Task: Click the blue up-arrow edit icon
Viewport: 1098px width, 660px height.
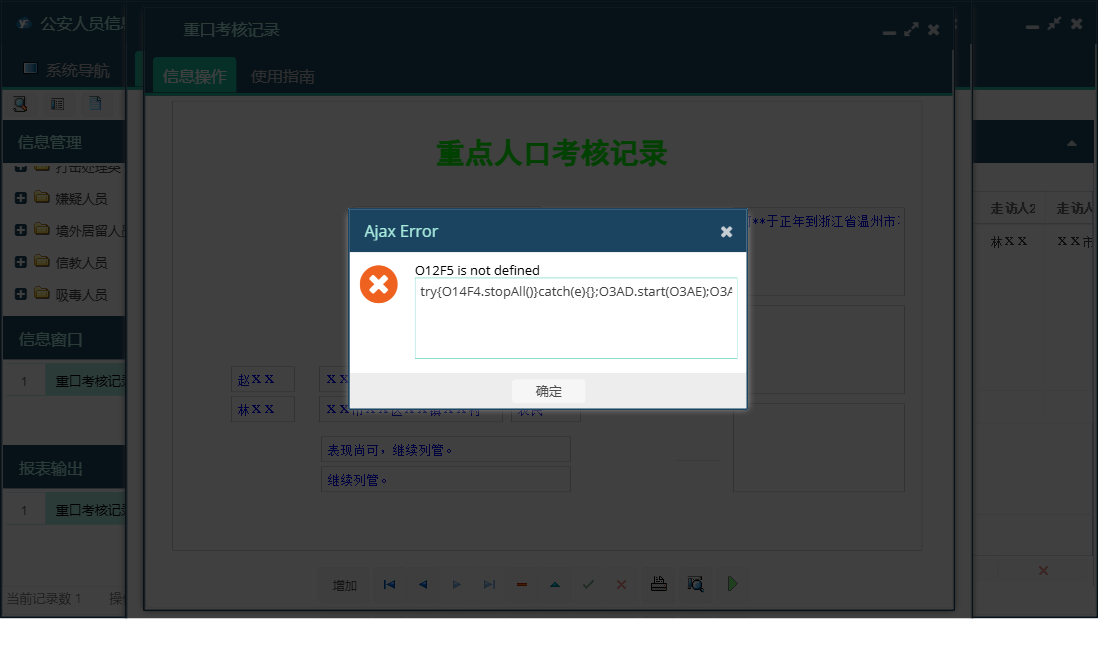Action: click(x=554, y=584)
